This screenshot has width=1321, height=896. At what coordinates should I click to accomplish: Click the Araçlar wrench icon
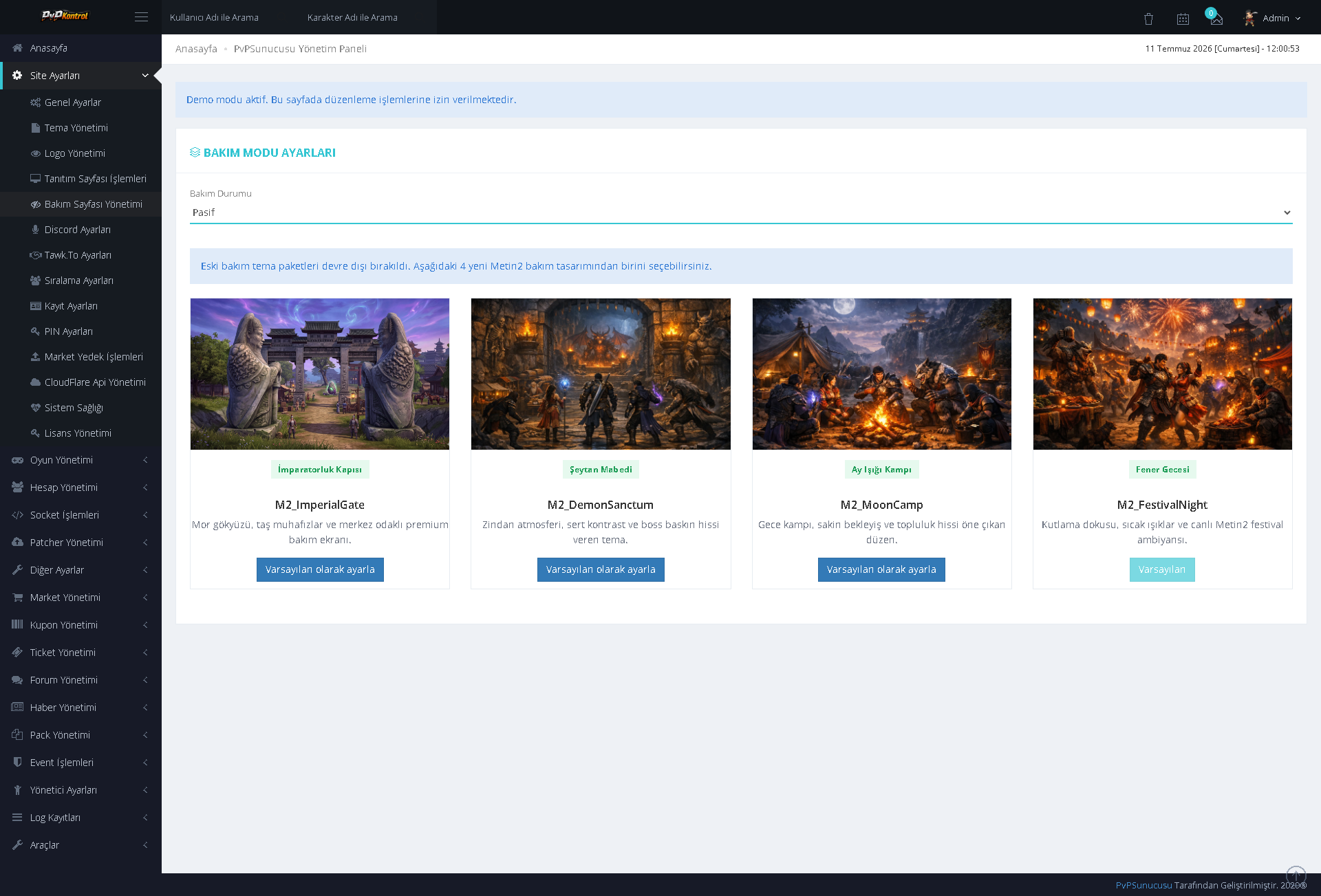pos(17,845)
